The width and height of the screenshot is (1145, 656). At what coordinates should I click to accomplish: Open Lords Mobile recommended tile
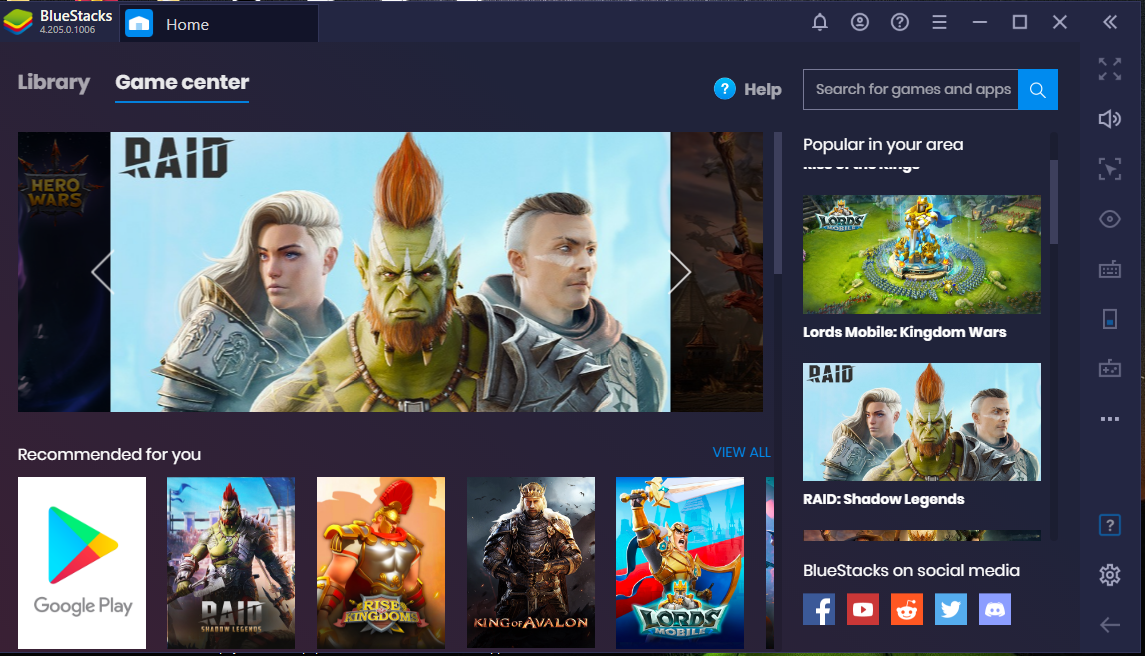pos(680,562)
